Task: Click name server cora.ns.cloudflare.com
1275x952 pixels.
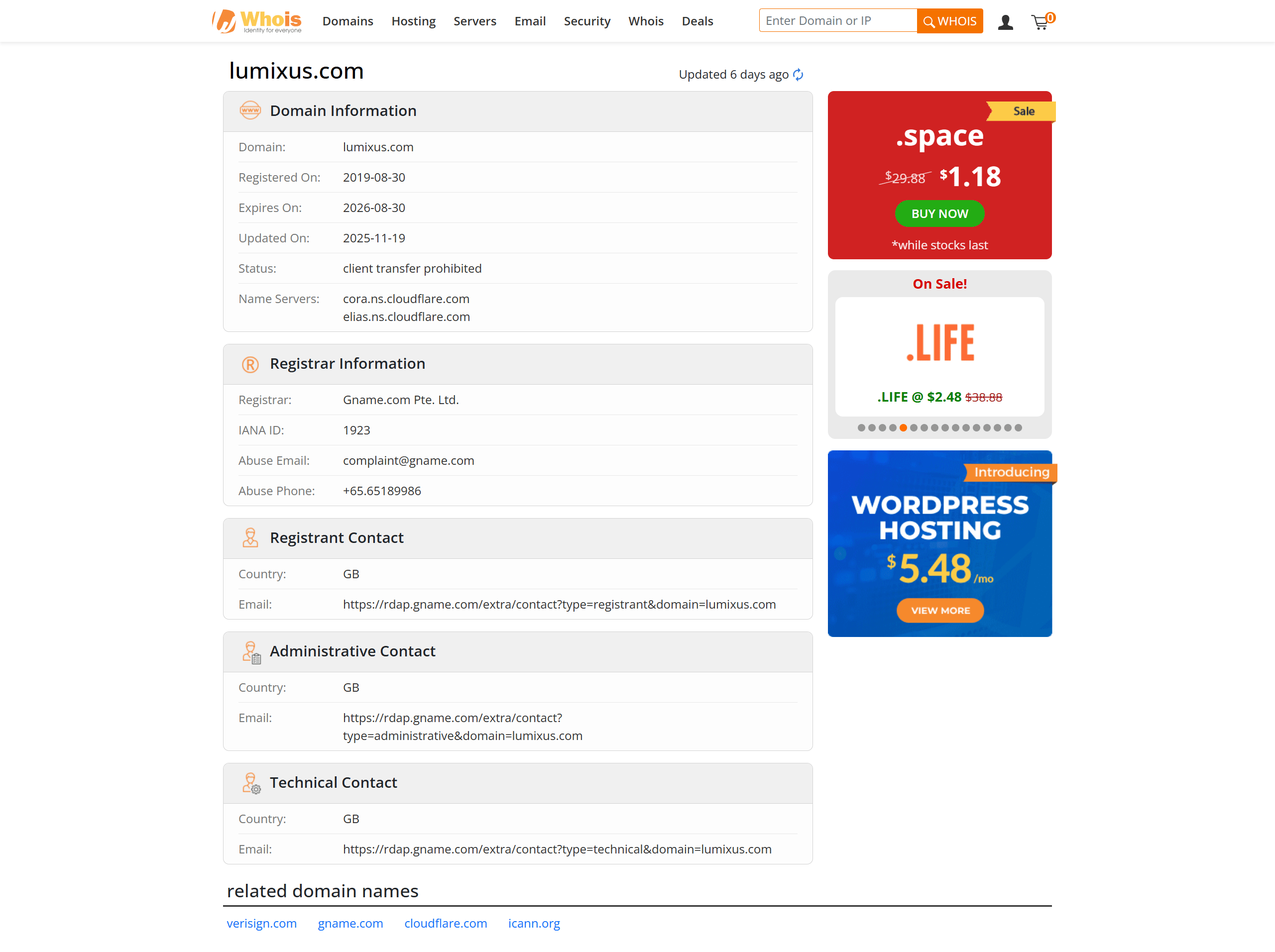Action: tap(406, 299)
